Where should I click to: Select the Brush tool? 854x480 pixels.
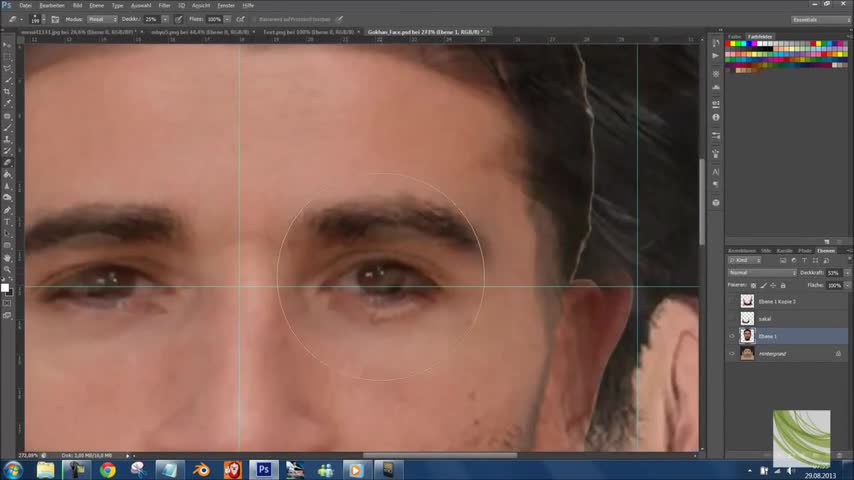7,128
